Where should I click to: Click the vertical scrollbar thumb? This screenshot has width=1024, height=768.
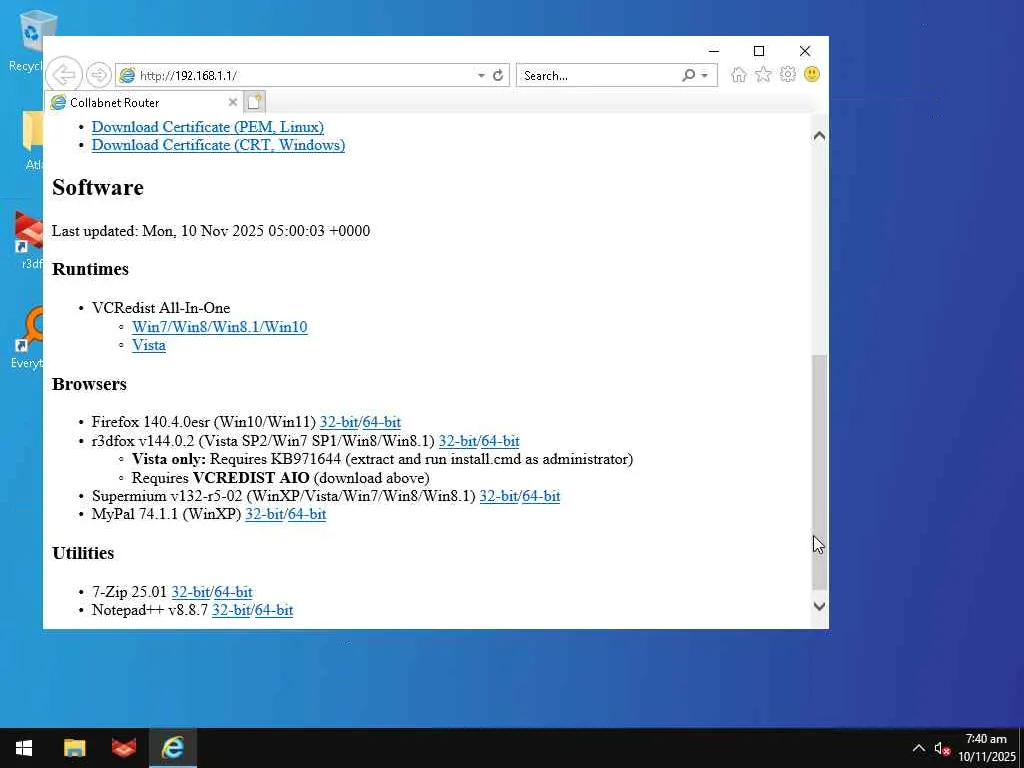click(819, 472)
